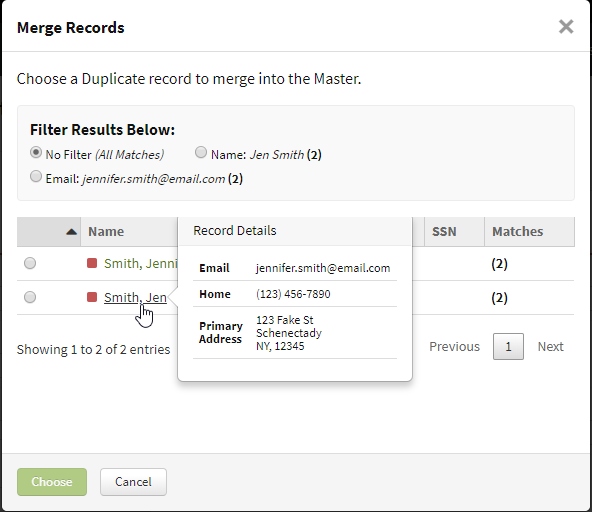Select the Smith, Jennifer record radio button
Image resolution: width=592 pixels, height=512 pixels.
click(30, 263)
